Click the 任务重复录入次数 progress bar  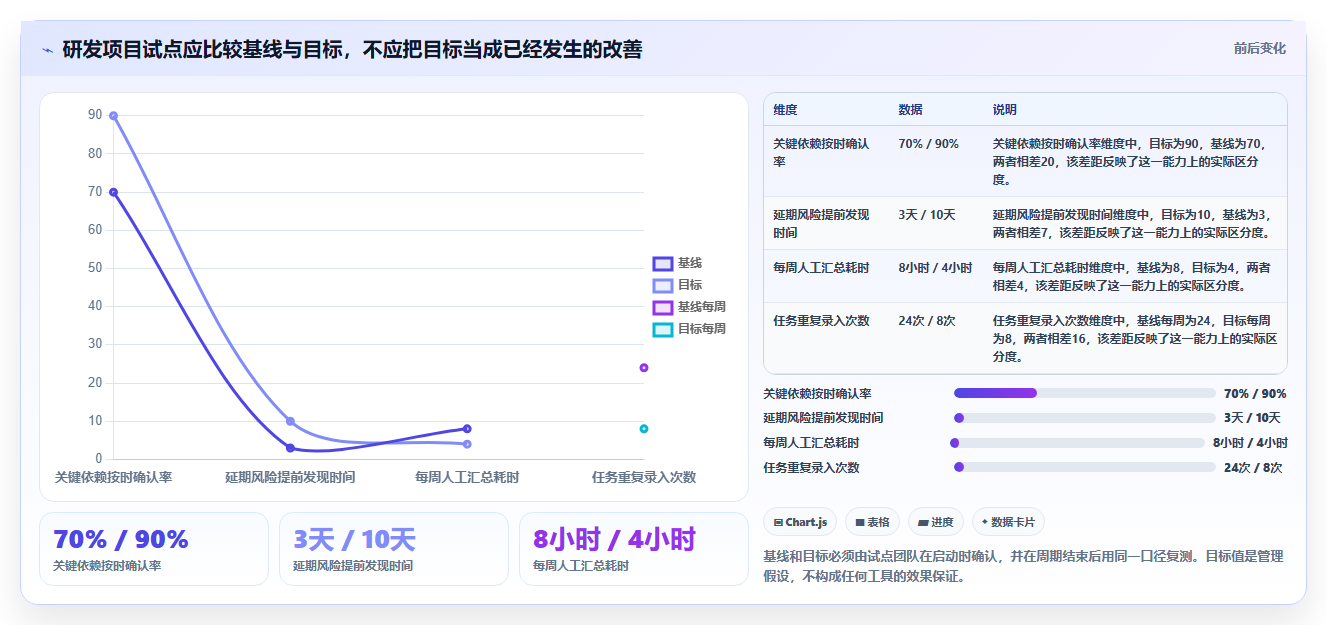(1085, 467)
